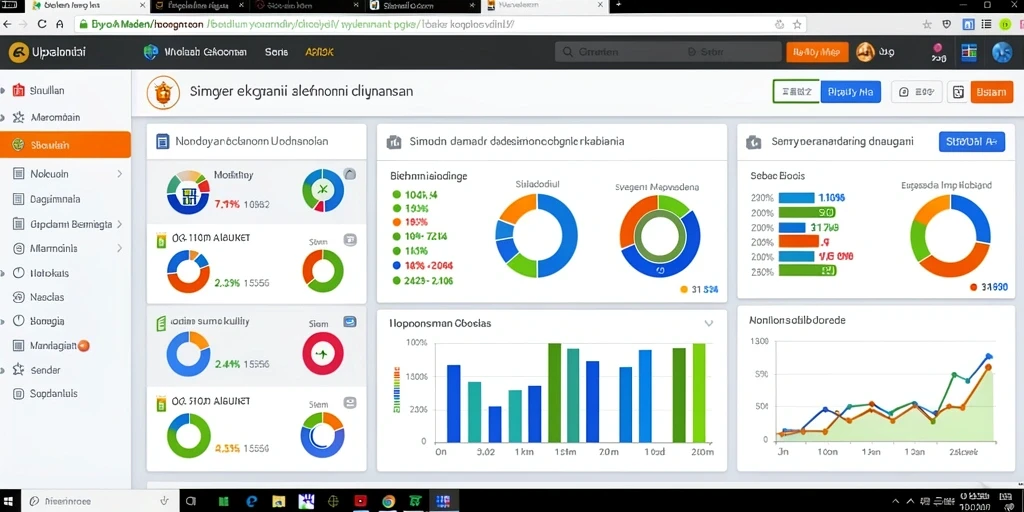Click the blue Sisobal A button
Viewport: 1024px width, 512px height.
point(972,141)
